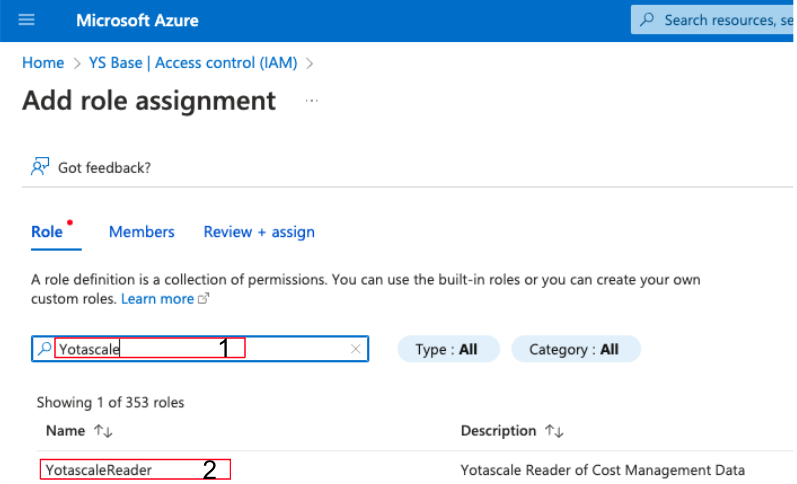Go to Review + assign tab
797x484 pixels.
click(259, 232)
